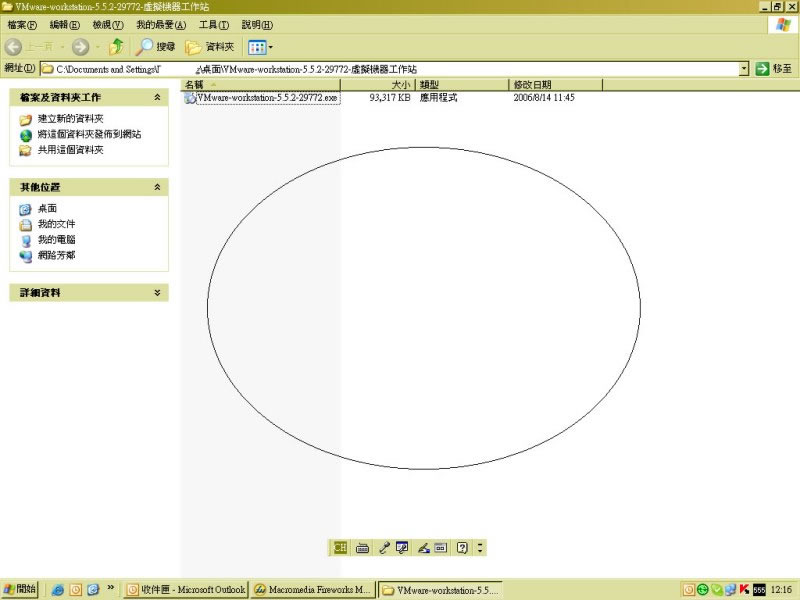The image size is (800, 600).
Task: Toggle the 資料夾 folders pane
Action: coord(210,47)
